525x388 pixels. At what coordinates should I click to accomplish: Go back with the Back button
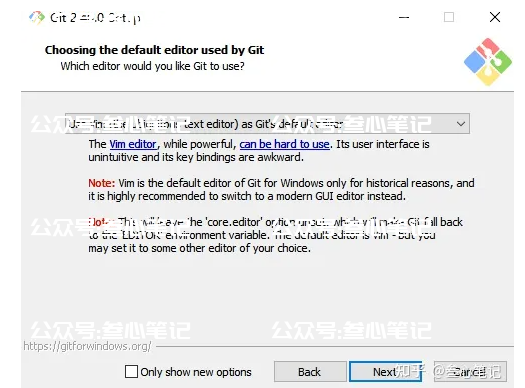coord(310,372)
